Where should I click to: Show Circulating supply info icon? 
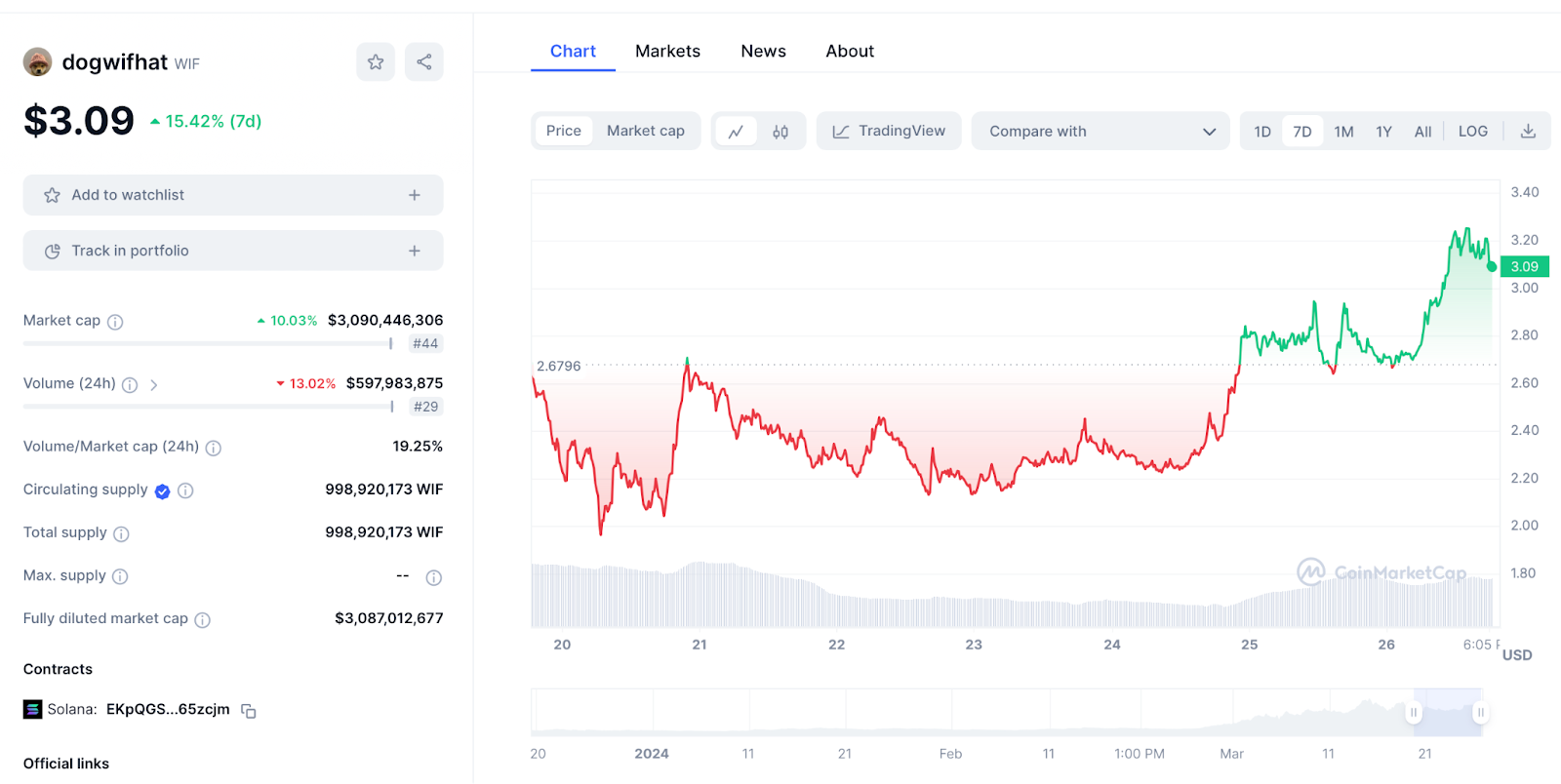coord(185,490)
